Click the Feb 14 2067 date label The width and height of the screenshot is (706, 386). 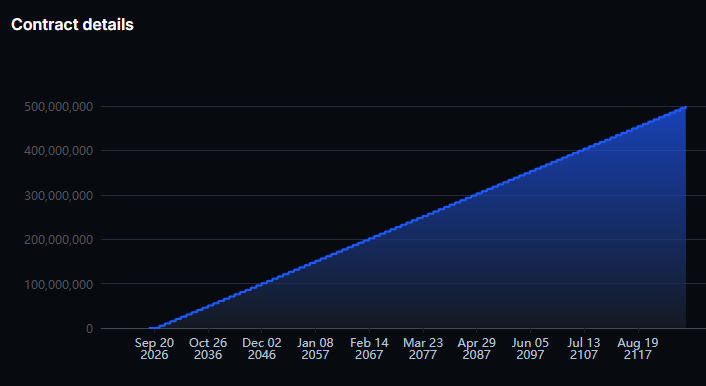coord(369,349)
